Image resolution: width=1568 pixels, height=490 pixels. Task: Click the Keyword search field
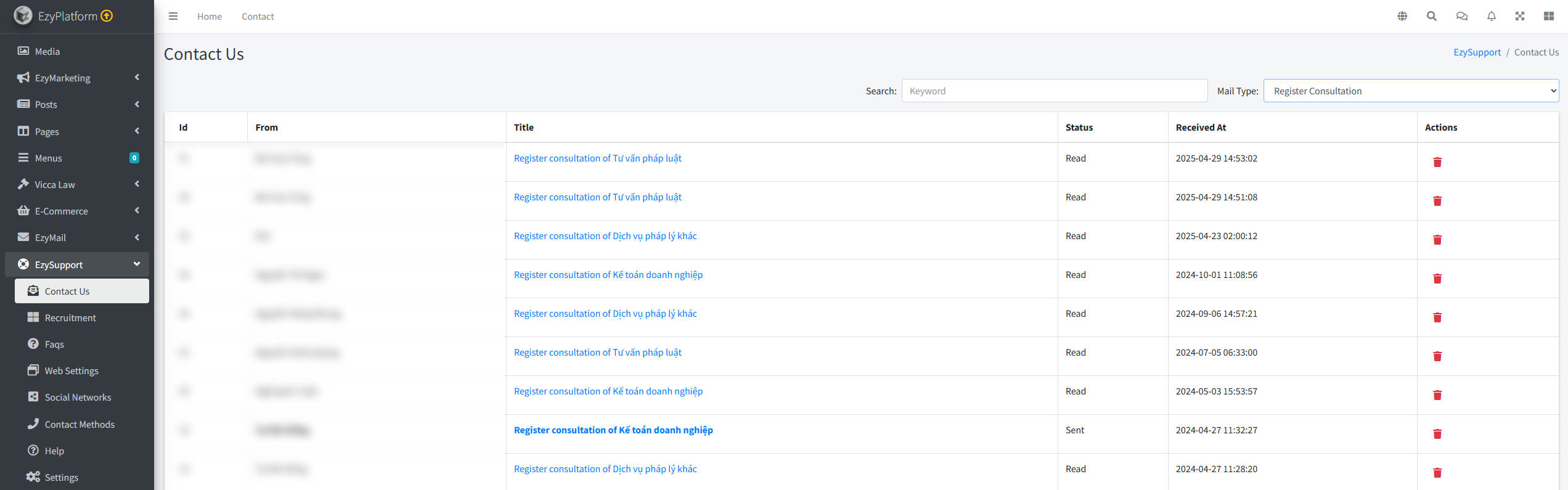pos(1054,91)
